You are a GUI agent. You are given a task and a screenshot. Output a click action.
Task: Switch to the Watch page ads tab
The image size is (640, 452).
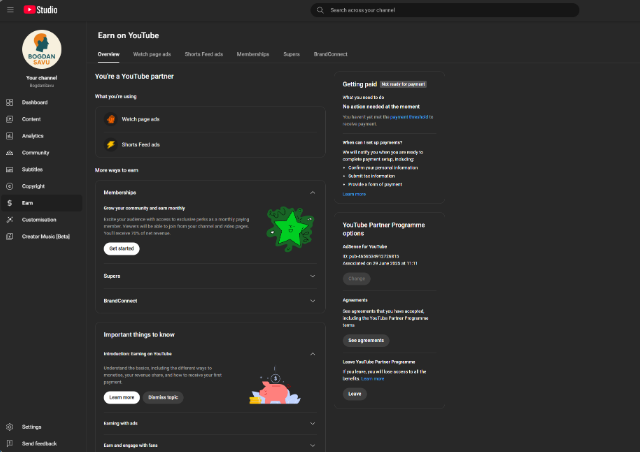click(152, 54)
